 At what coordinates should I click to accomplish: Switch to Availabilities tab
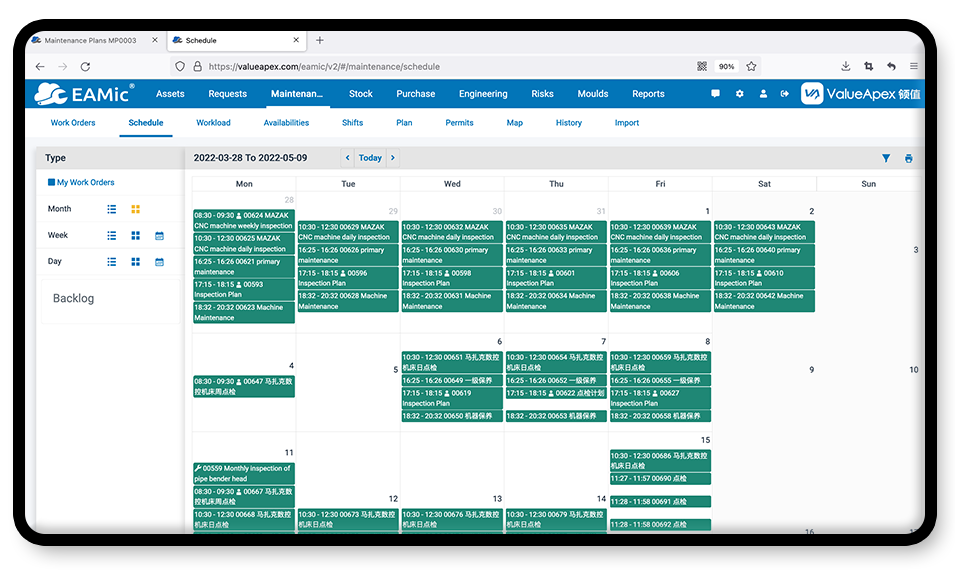point(286,122)
